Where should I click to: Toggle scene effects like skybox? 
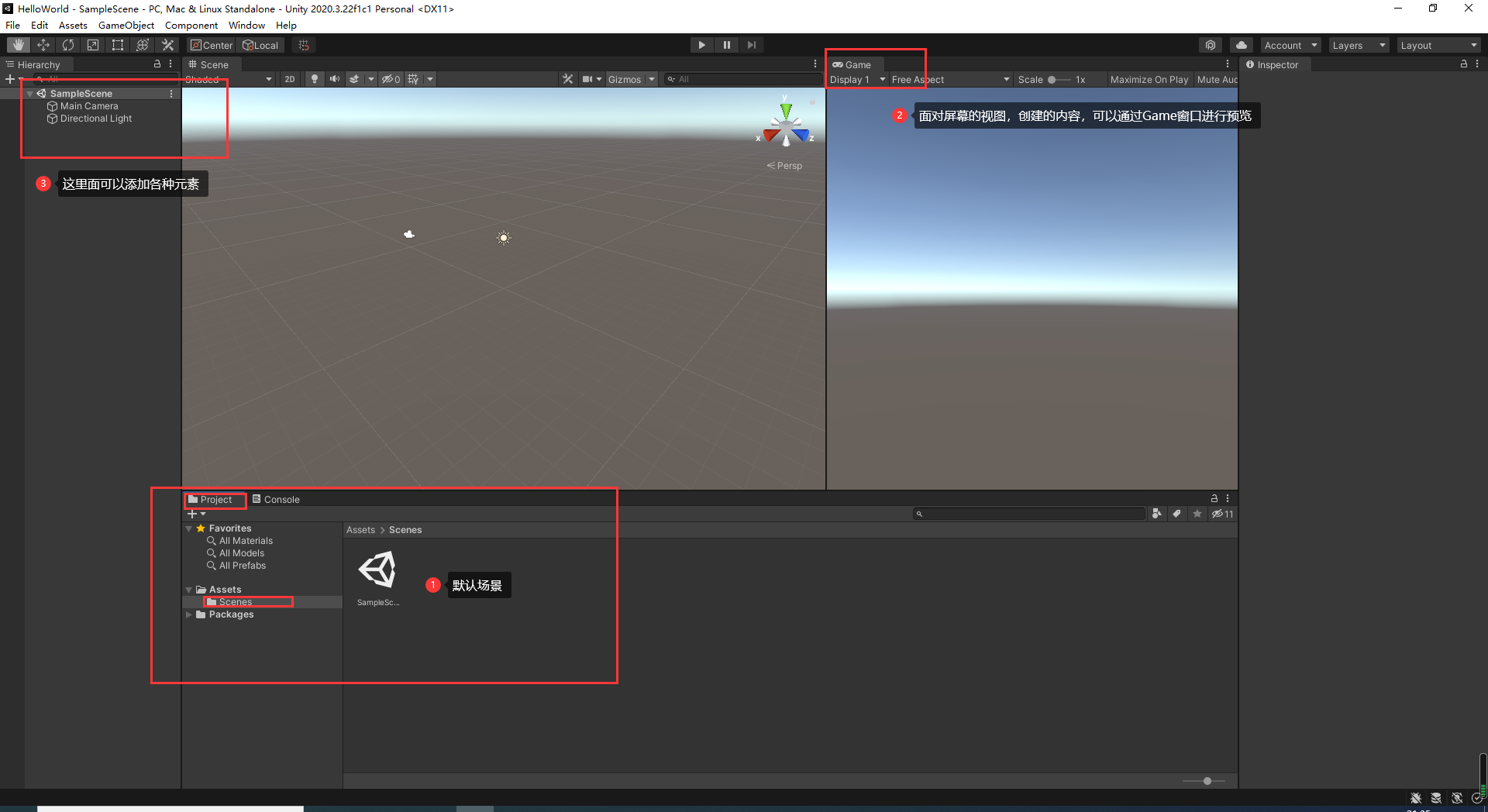click(354, 79)
